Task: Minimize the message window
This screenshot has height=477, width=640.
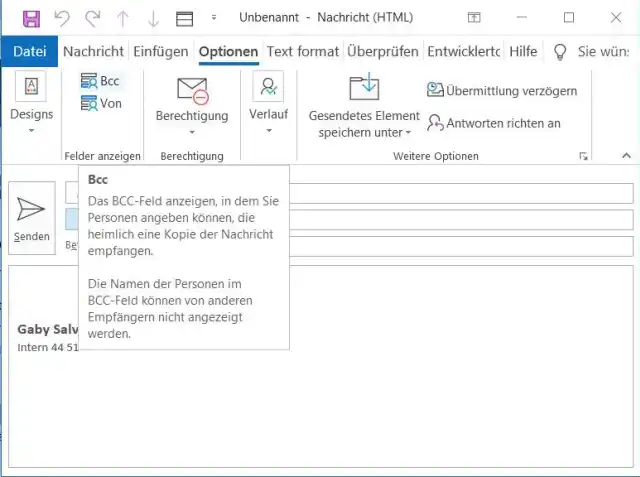Action: tap(522, 18)
